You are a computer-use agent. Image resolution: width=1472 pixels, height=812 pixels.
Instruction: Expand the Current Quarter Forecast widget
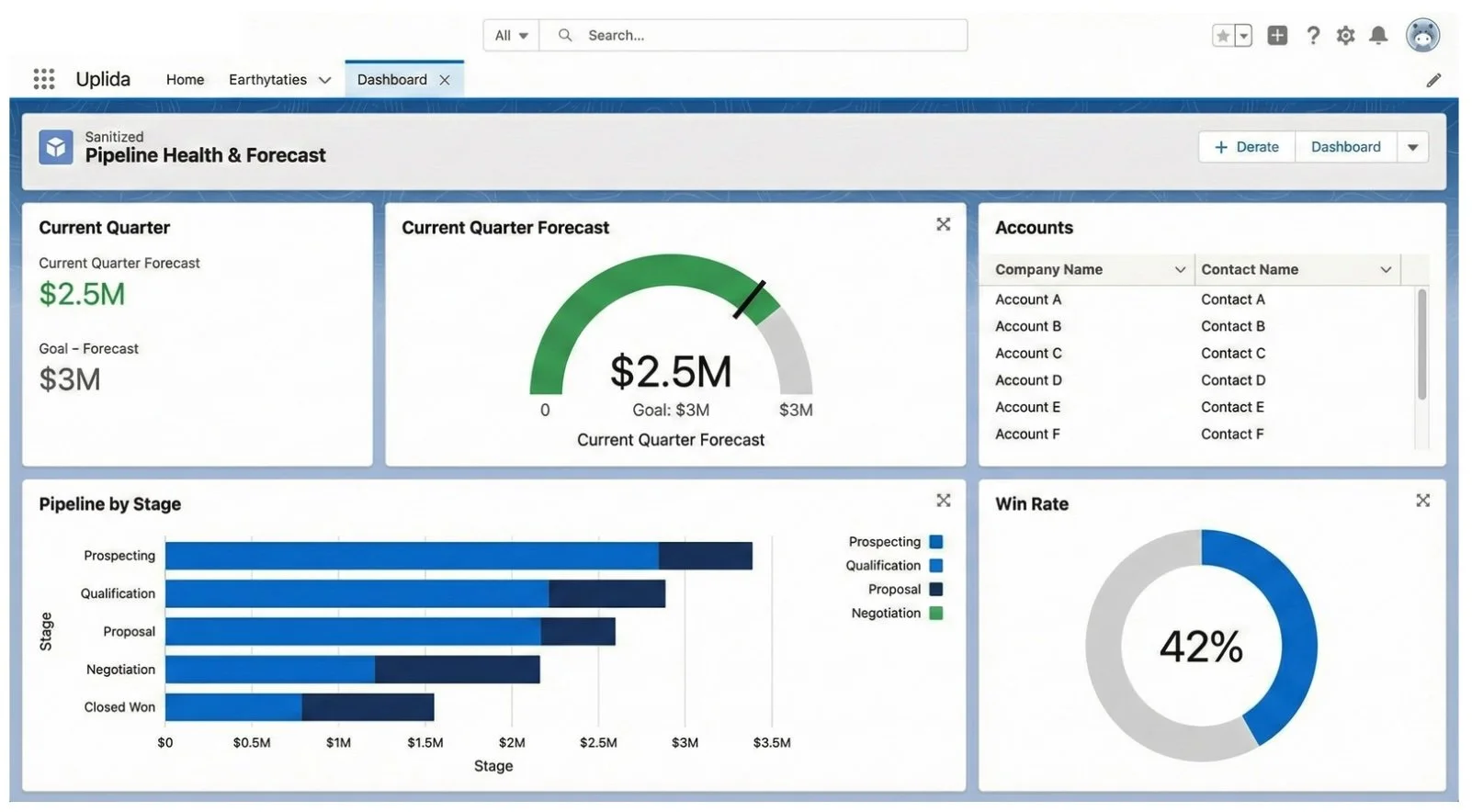[944, 224]
